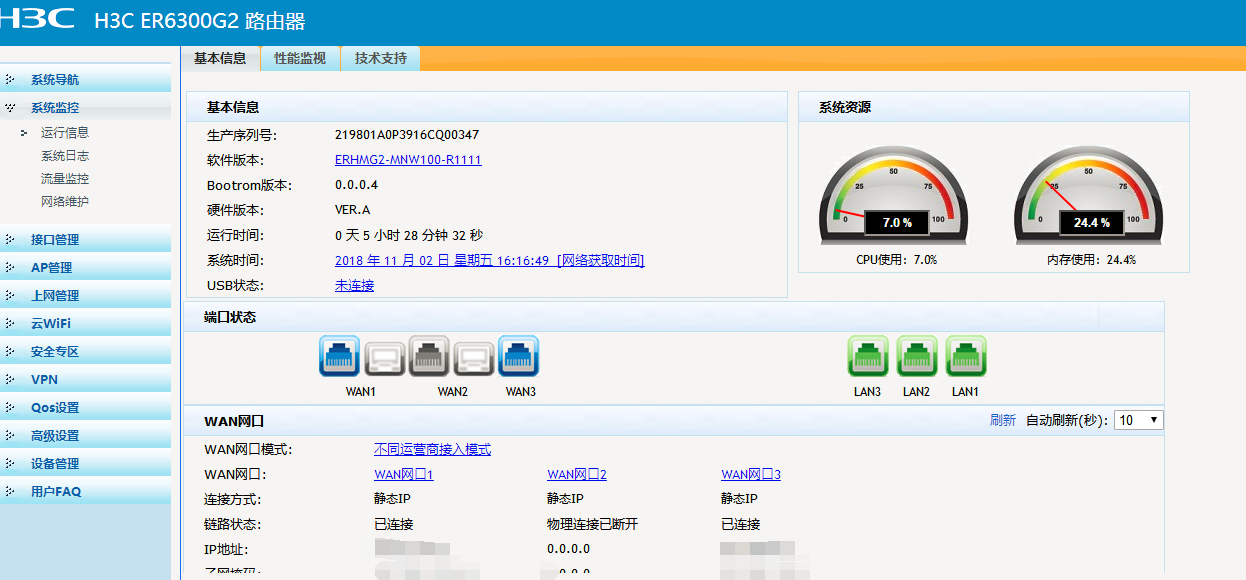Click the 系统资源 panel header
The width and height of the screenshot is (1246, 580).
click(994, 107)
